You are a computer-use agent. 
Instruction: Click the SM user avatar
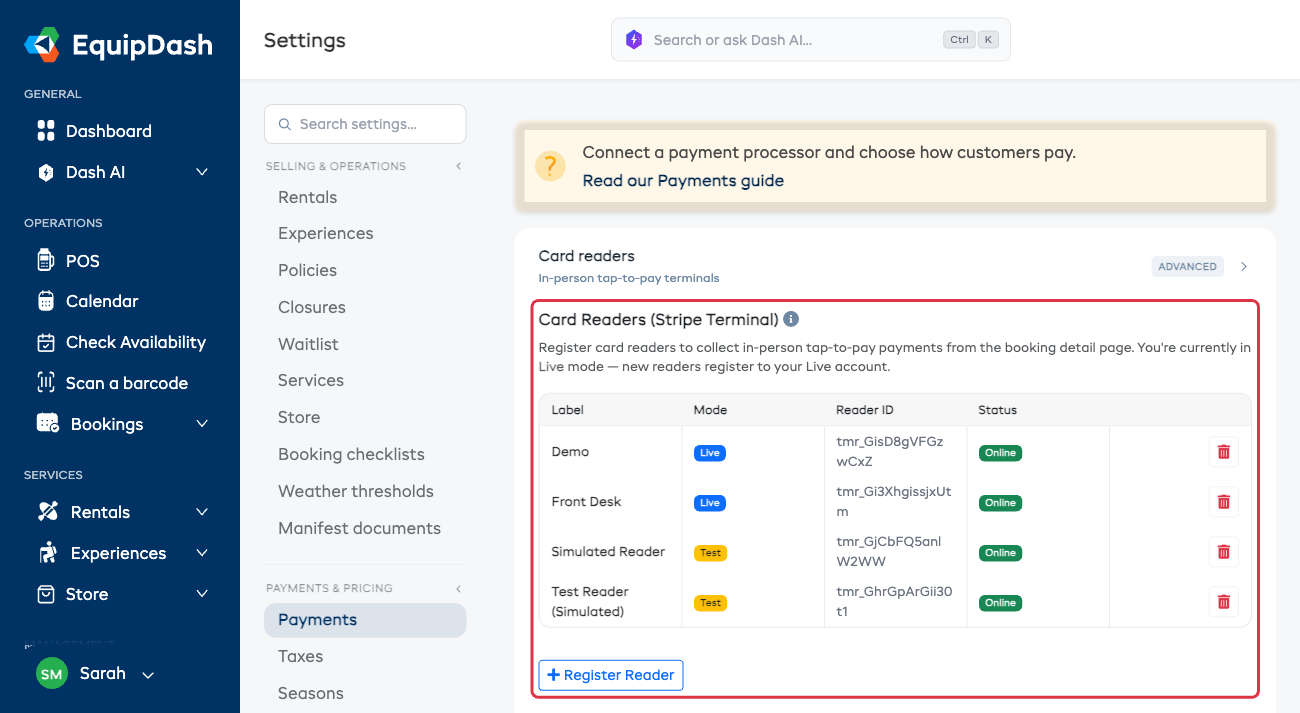pos(52,674)
